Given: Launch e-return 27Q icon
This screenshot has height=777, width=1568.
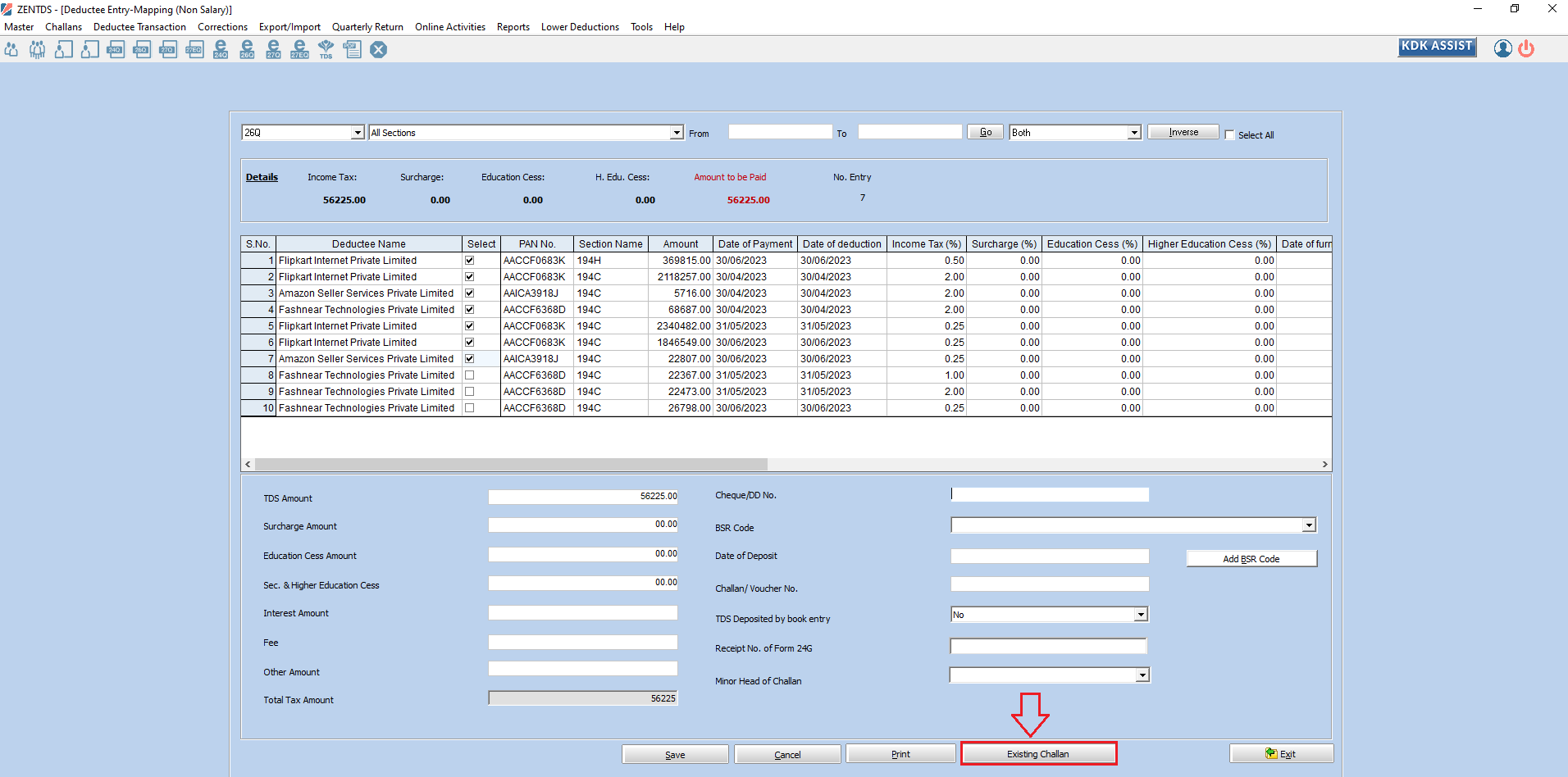Looking at the screenshot, I should click(273, 49).
